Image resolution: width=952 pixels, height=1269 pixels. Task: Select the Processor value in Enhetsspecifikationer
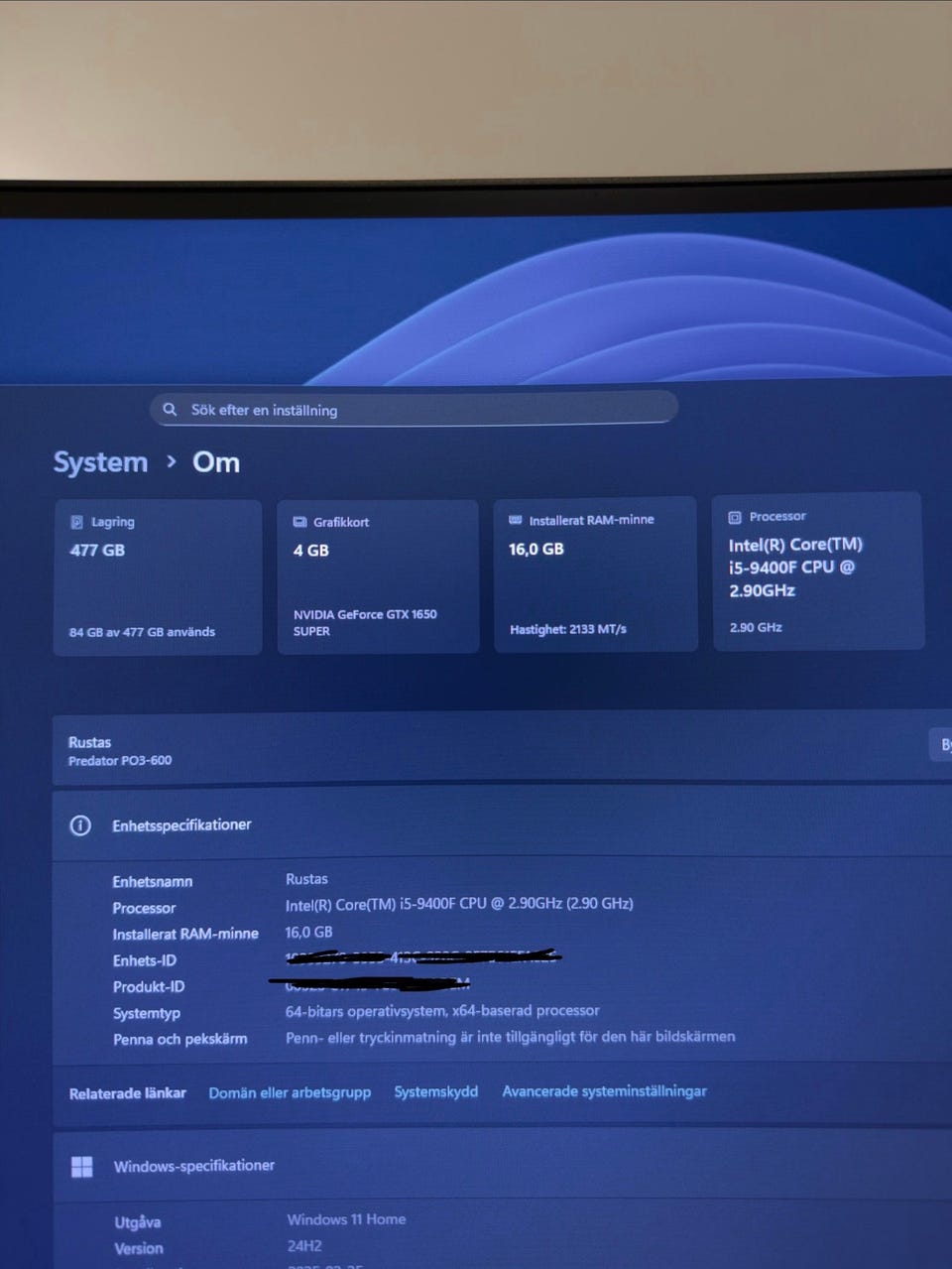point(459,904)
